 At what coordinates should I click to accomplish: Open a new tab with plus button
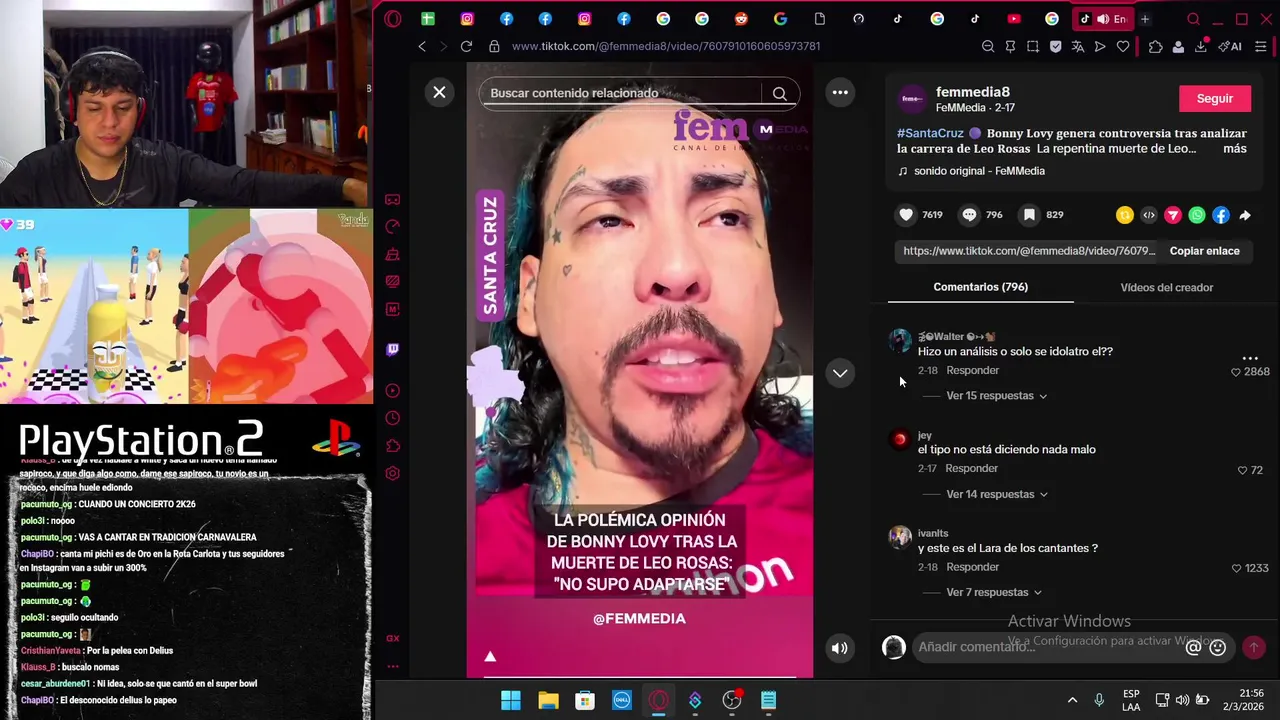click(x=1145, y=19)
